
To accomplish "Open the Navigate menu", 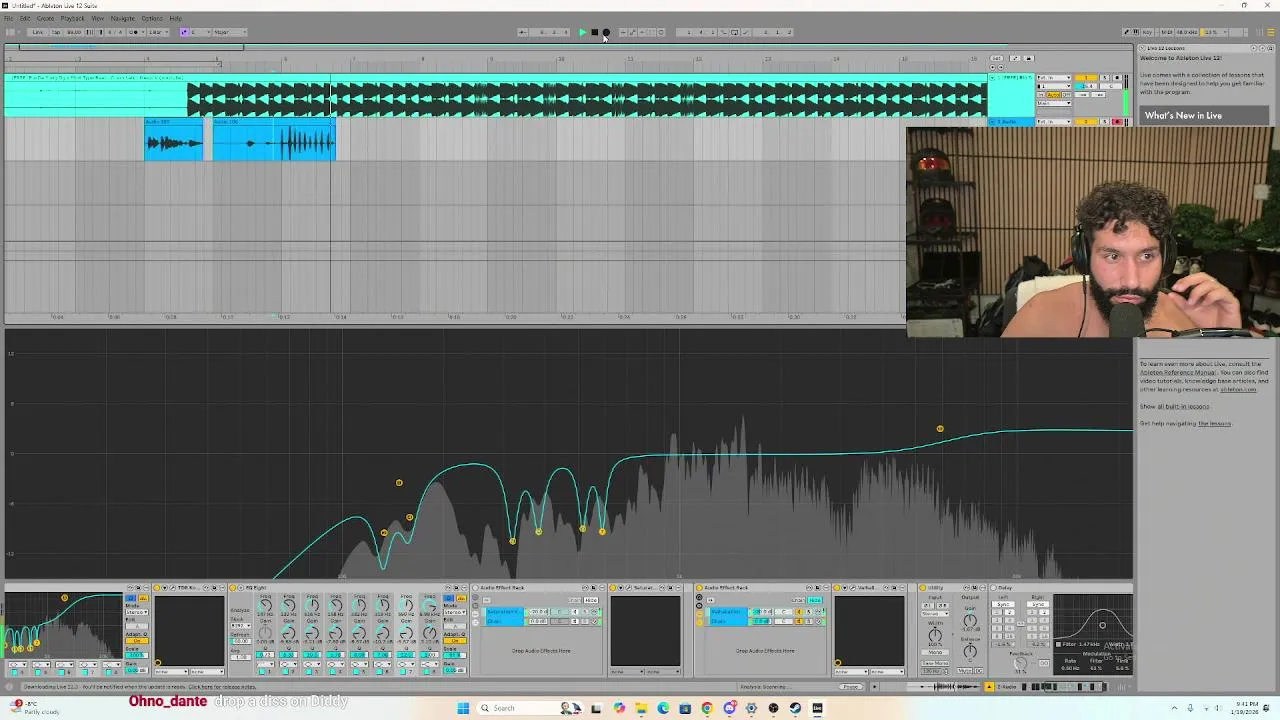I will (122, 18).
